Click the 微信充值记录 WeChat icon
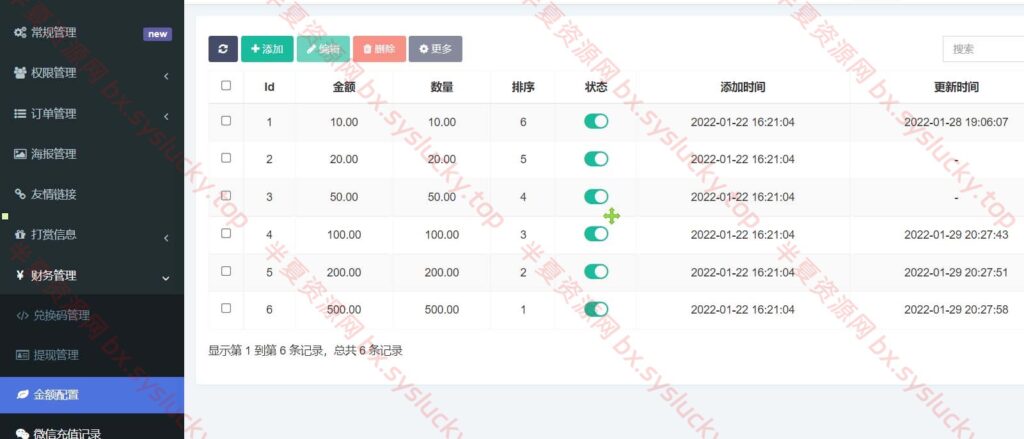The image size is (1024, 439). click(x=23, y=434)
